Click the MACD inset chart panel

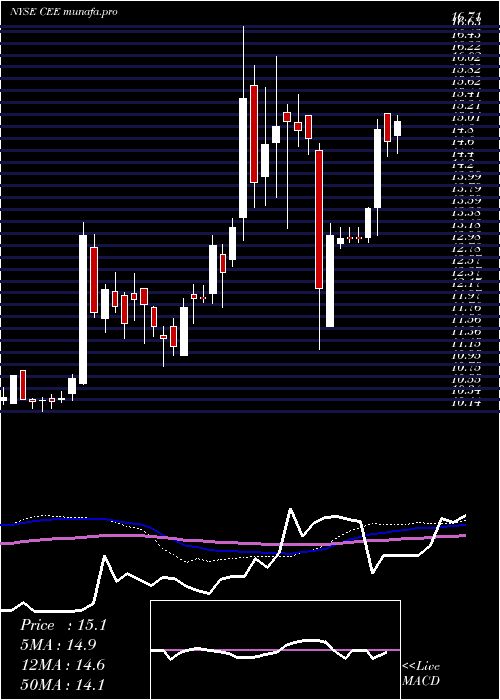point(275,650)
